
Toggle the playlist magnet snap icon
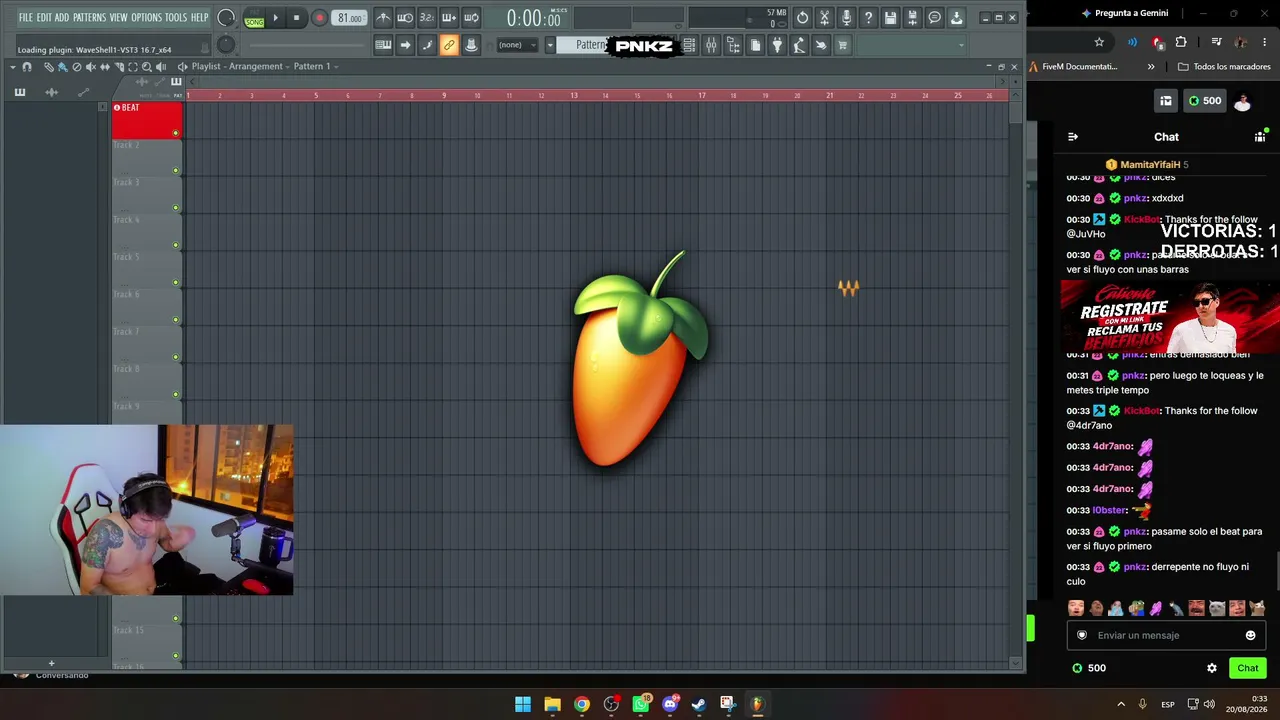27,67
